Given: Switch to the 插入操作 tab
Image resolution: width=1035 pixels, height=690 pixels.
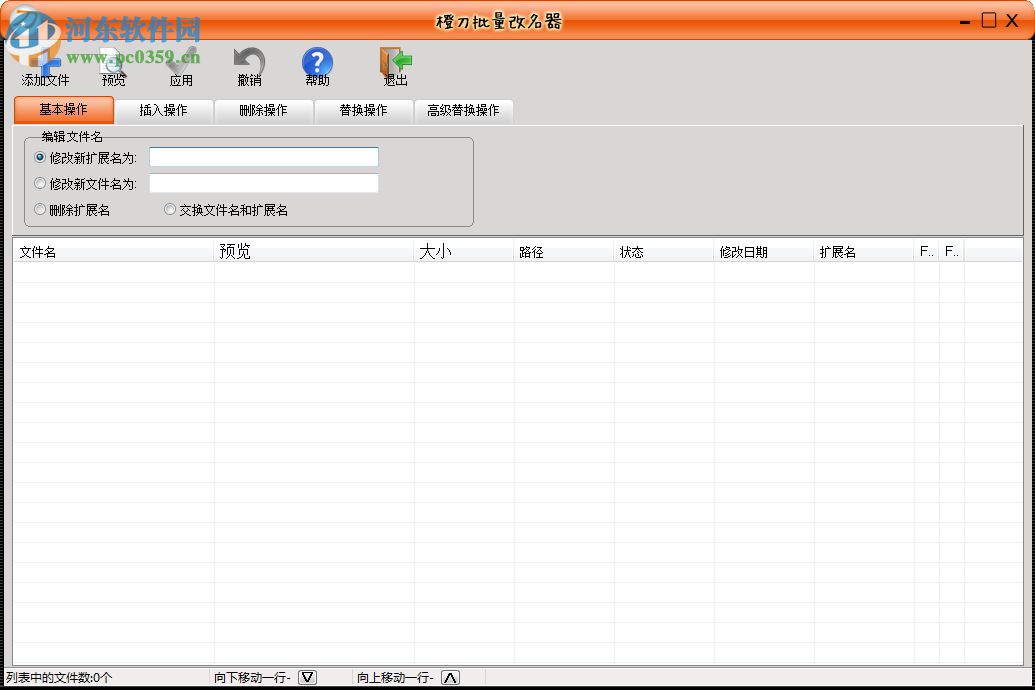Looking at the screenshot, I should [x=163, y=111].
